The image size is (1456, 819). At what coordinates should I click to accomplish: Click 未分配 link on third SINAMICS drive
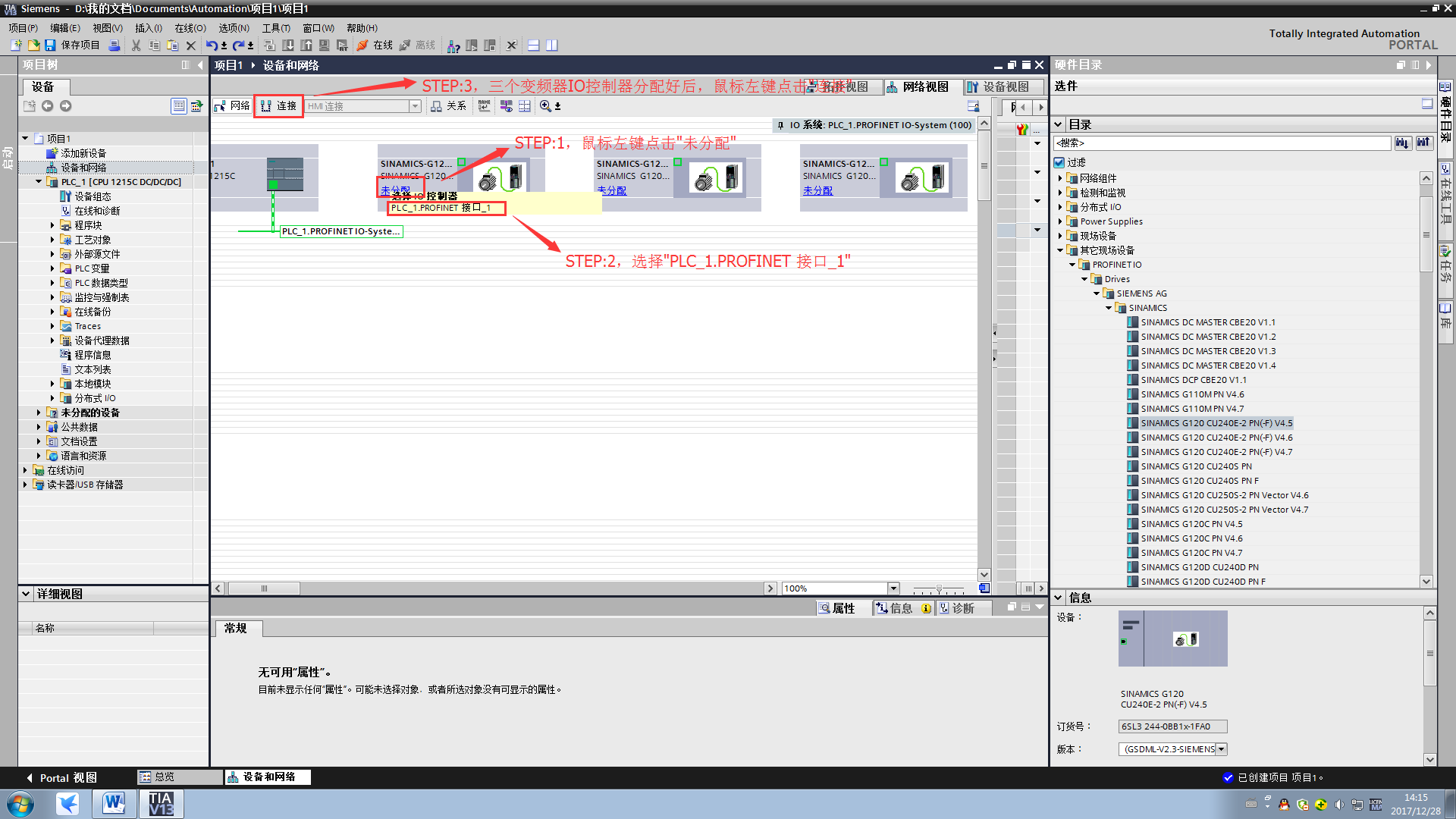[x=817, y=191]
